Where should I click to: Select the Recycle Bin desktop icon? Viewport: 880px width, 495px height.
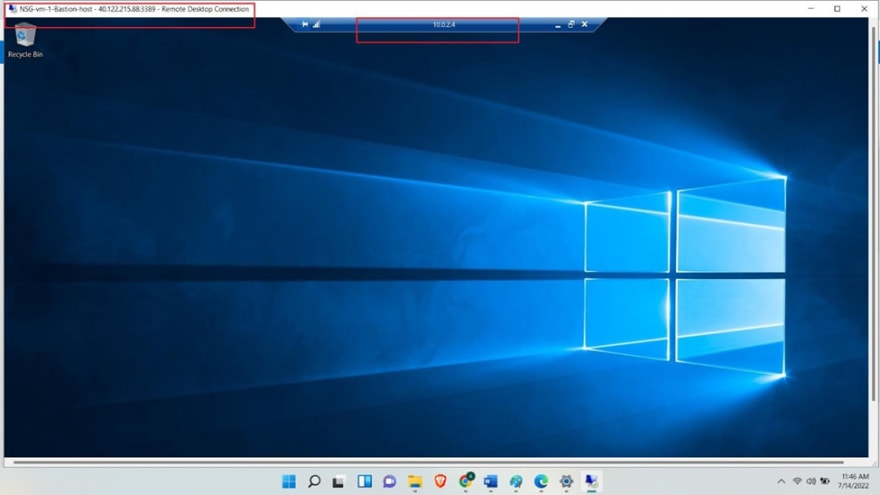[x=25, y=40]
